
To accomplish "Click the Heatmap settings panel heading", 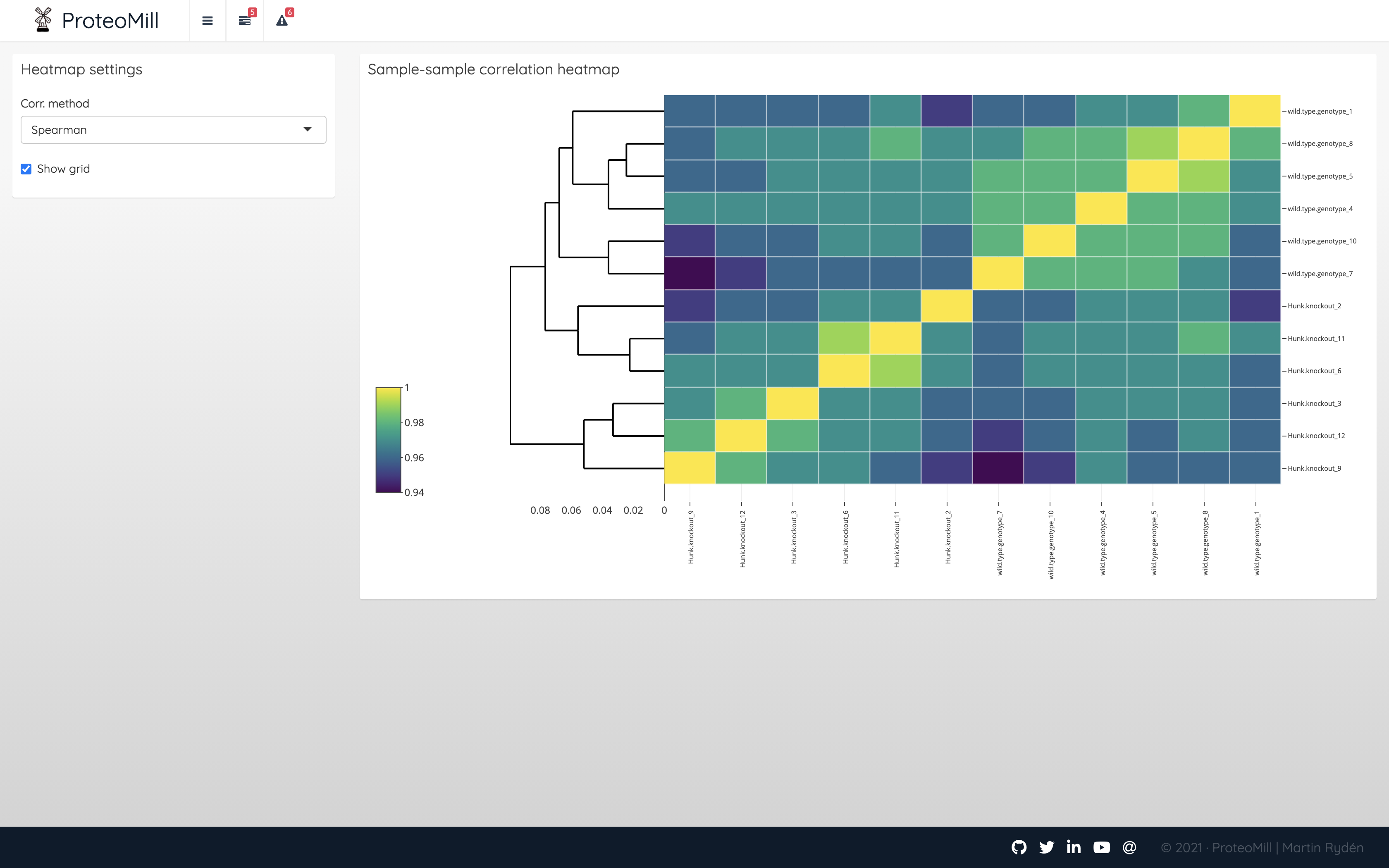I will (x=81, y=69).
